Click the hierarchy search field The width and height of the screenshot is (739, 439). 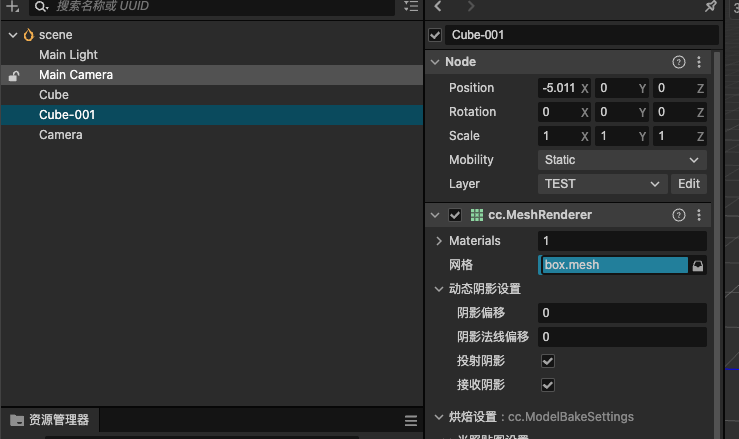(212, 7)
